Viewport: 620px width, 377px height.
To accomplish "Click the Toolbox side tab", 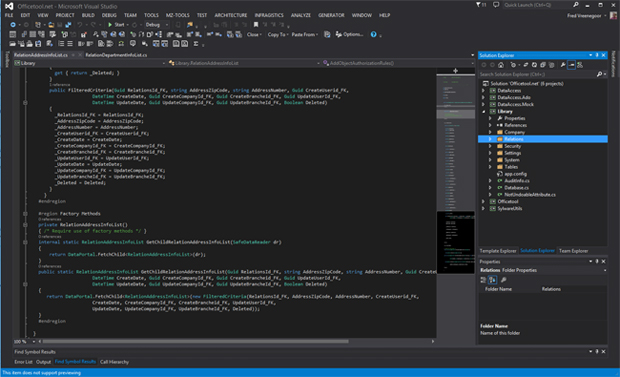I will click(x=7, y=59).
